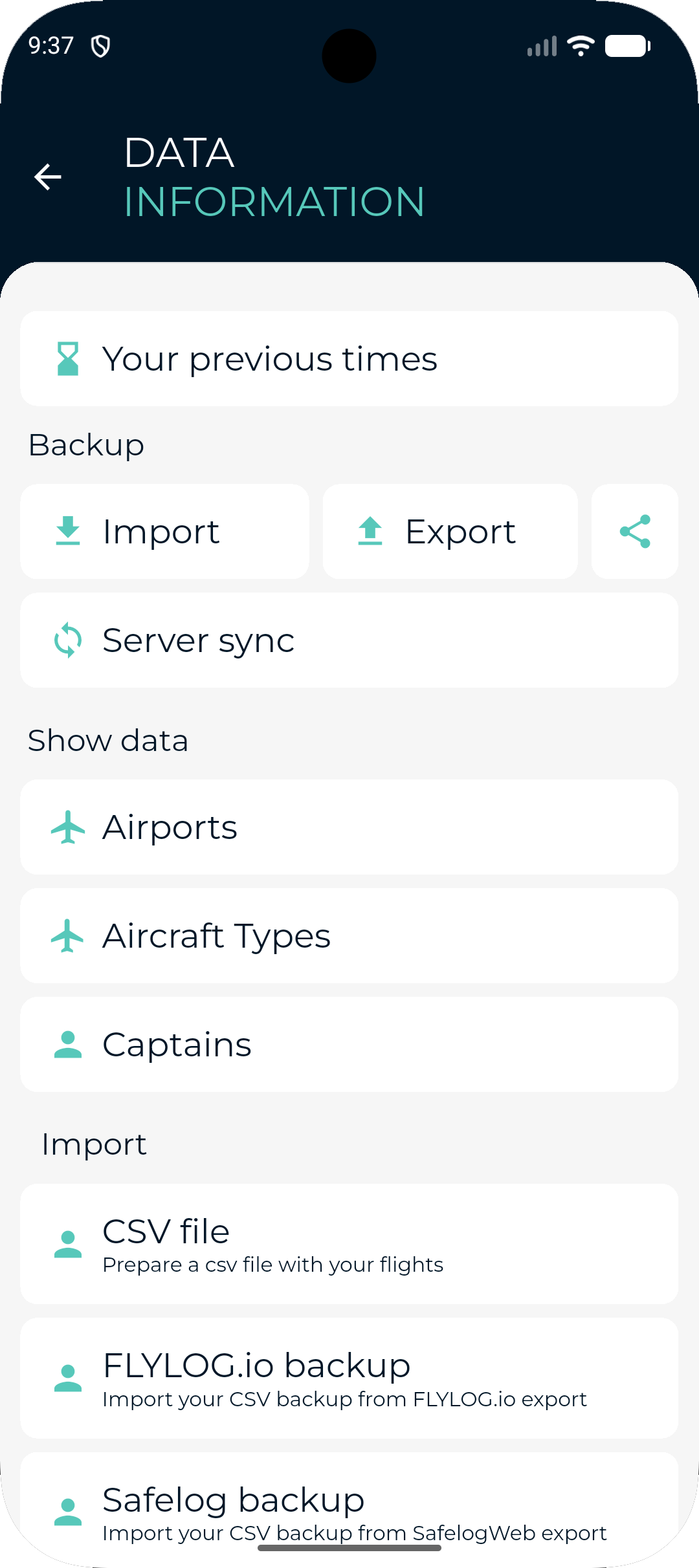Tap the Server sync refresh icon
Image resolution: width=699 pixels, height=1568 pixels.
click(x=68, y=640)
